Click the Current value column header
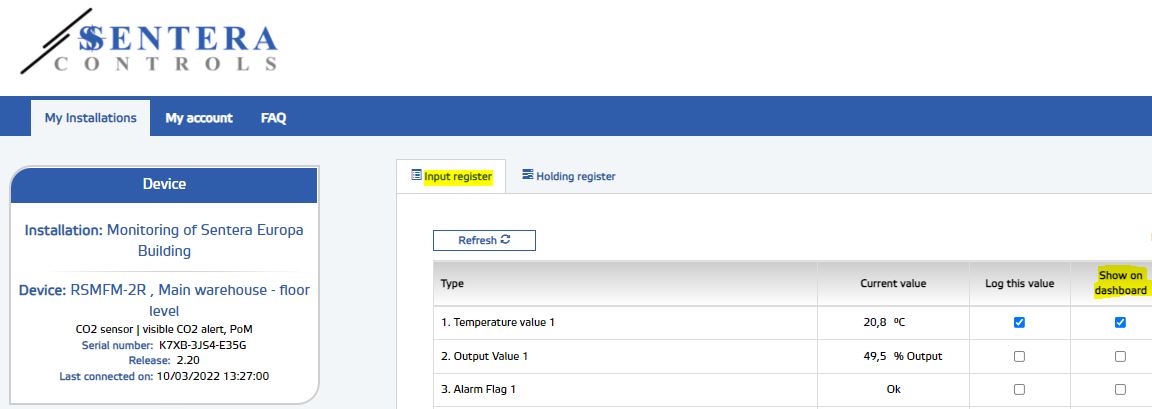This screenshot has height=409, width=1152. click(x=893, y=284)
